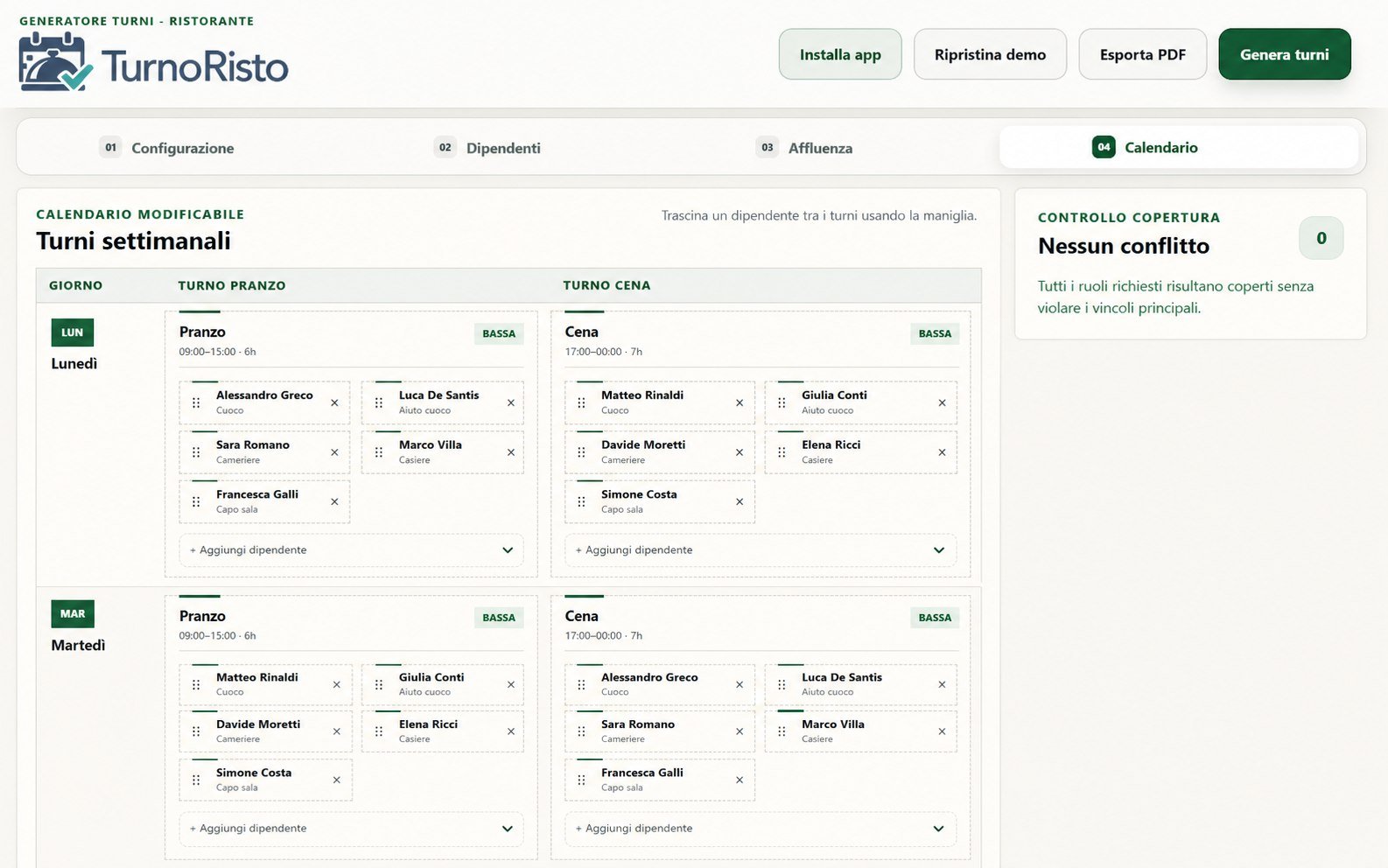Image resolution: width=1388 pixels, height=868 pixels.
Task: Click the Installa app button
Action: [840, 54]
